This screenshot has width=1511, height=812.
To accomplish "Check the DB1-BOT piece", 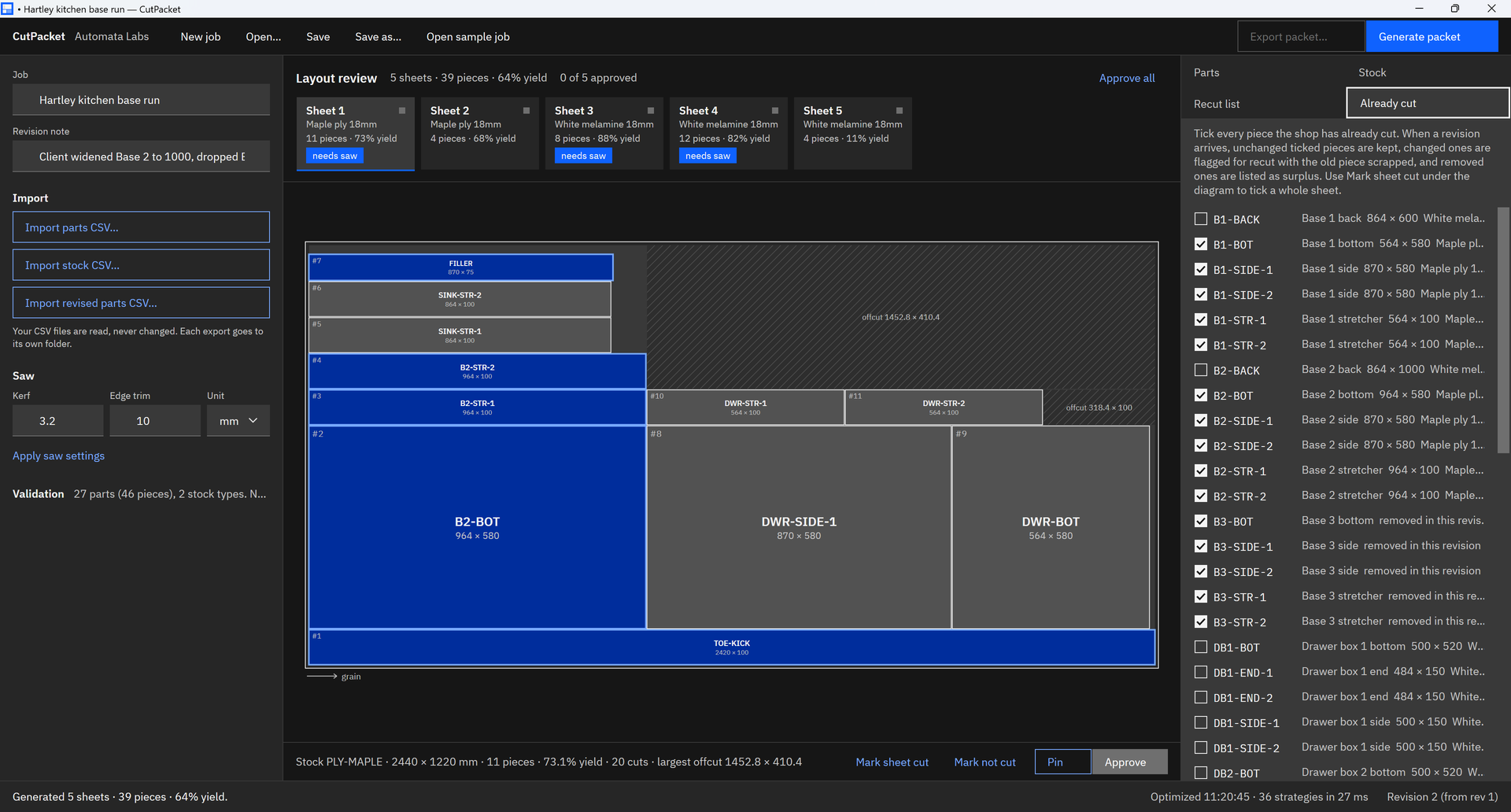I will pyautogui.click(x=1201, y=647).
